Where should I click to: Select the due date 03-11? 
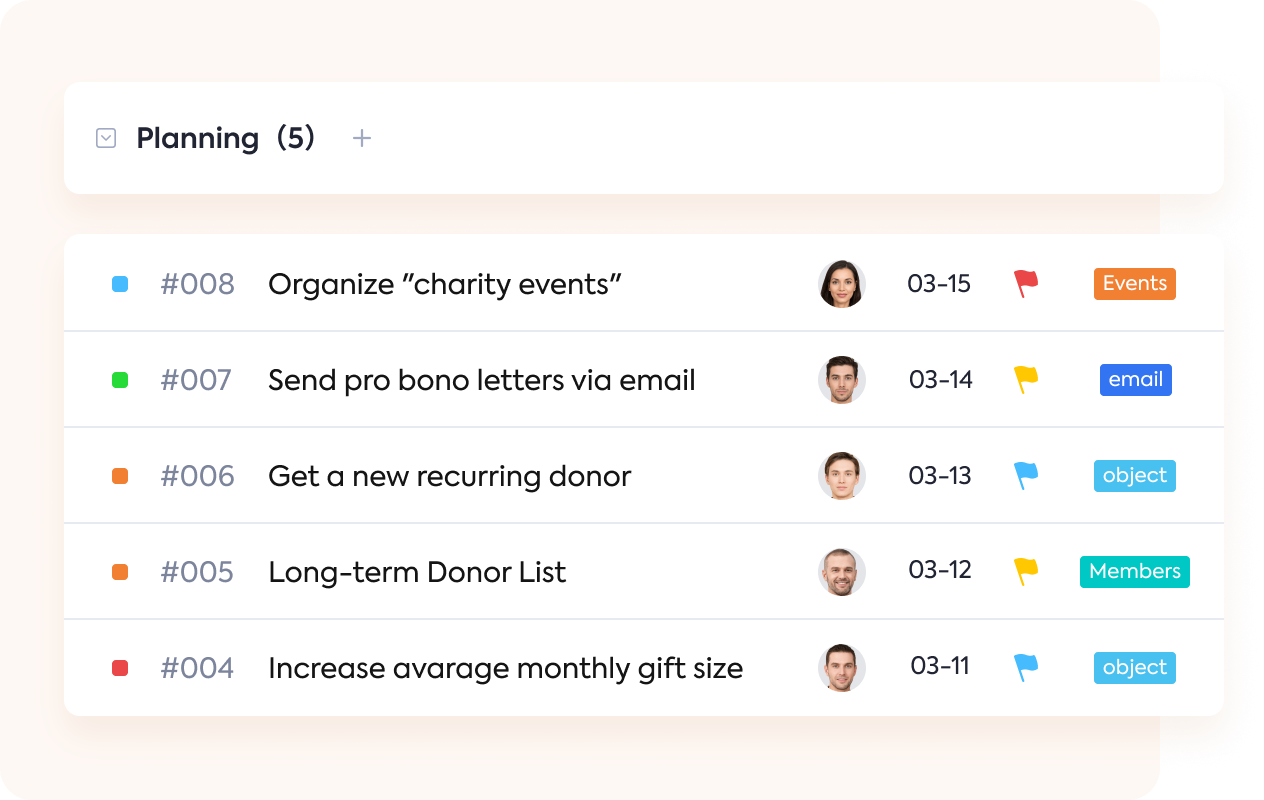coord(940,666)
